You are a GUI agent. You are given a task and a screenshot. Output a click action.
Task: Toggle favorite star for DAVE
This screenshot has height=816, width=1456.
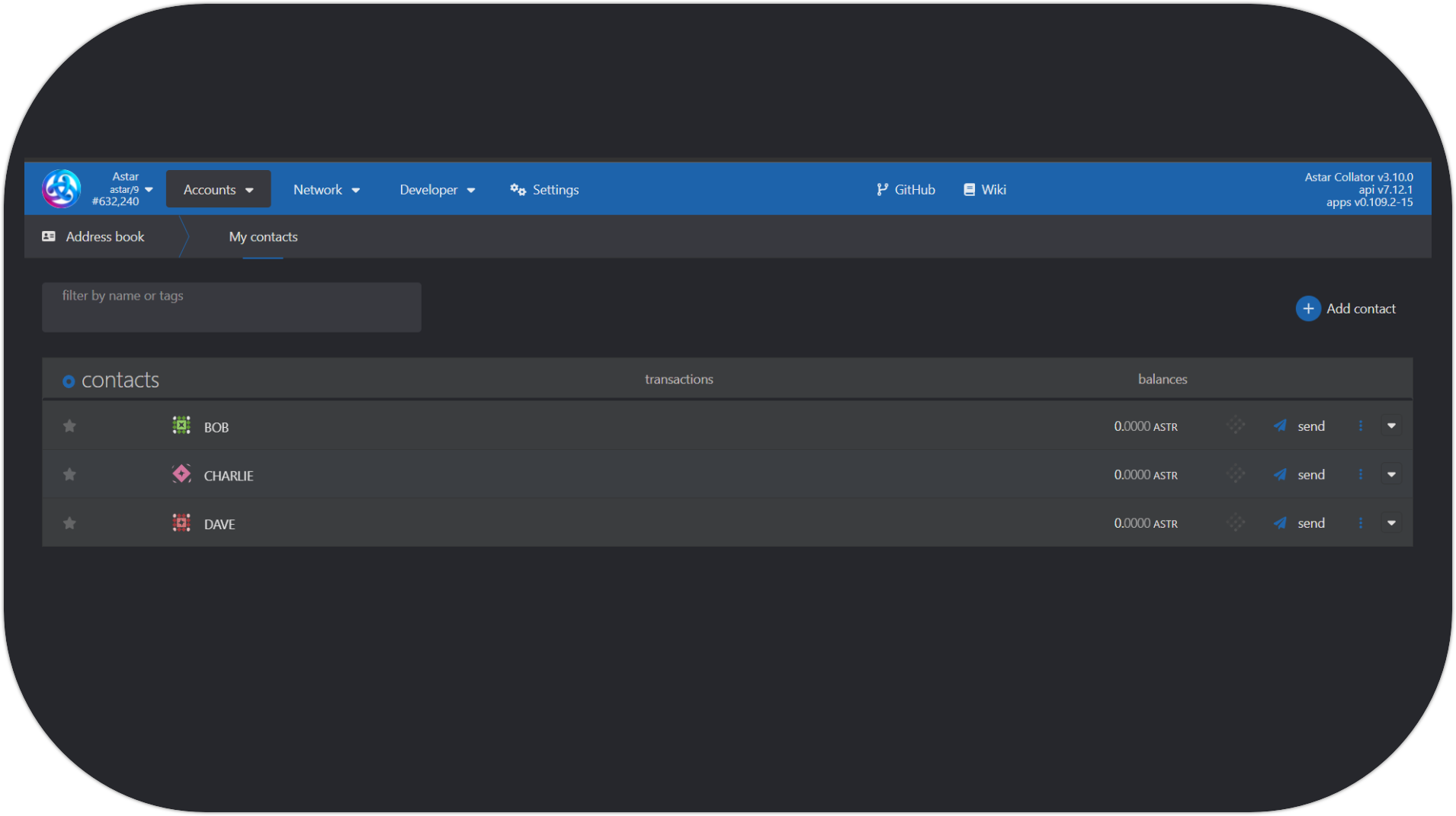coord(69,523)
